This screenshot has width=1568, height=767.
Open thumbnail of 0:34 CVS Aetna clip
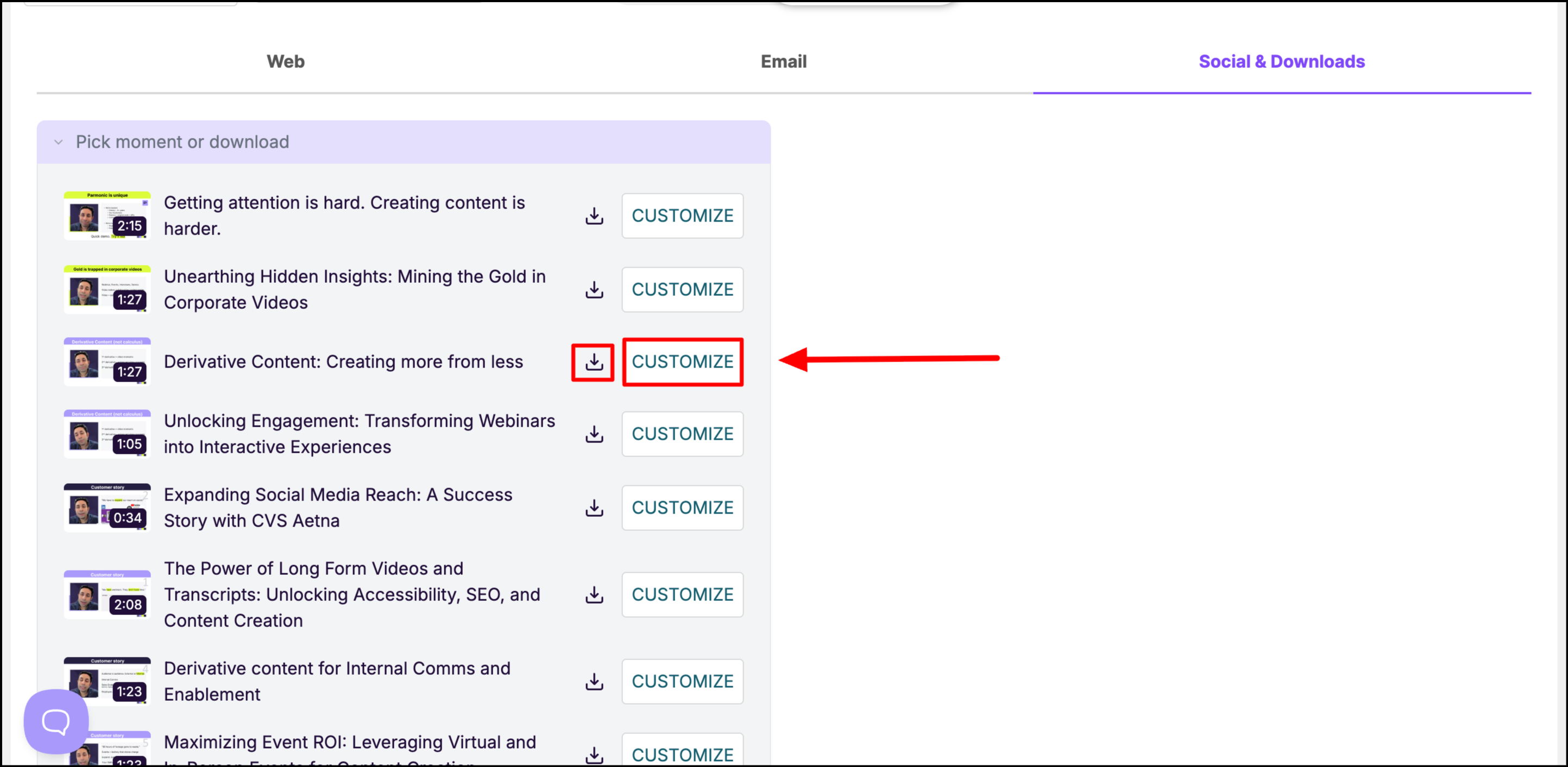[x=107, y=508]
